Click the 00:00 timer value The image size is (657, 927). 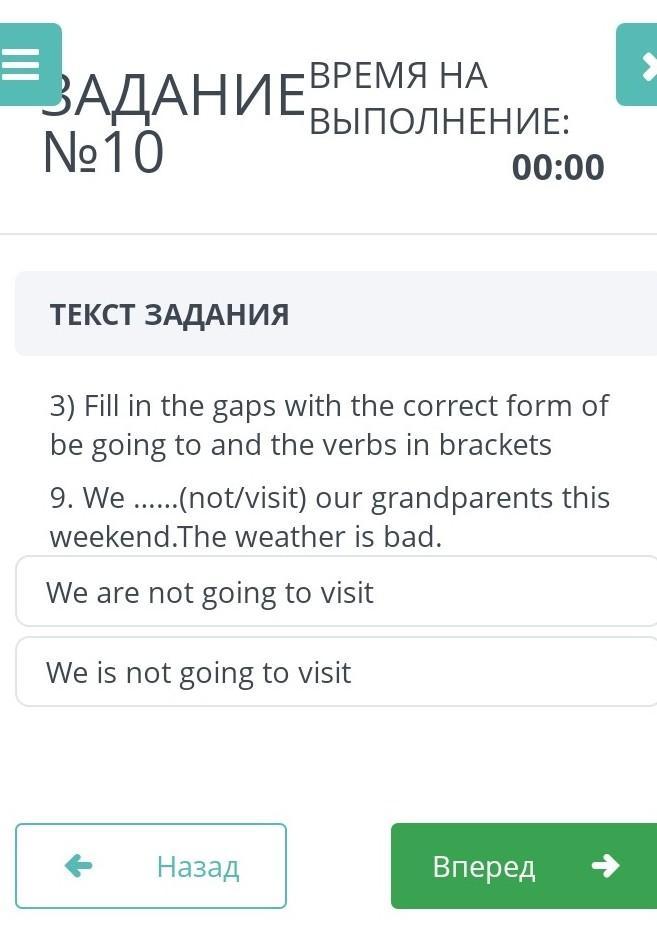coord(558,167)
